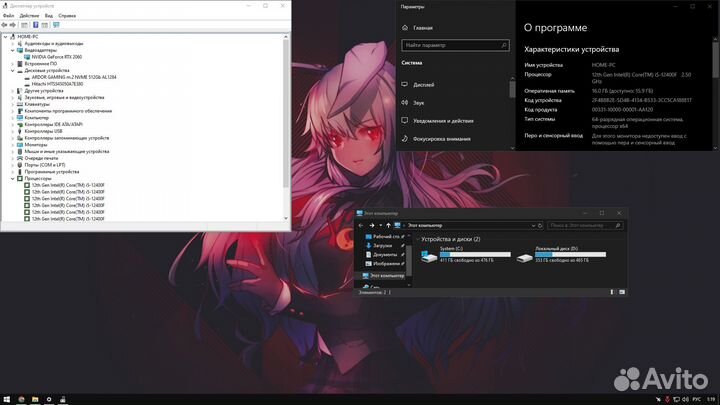This screenshot has height=405, width=720.
Task: Click the Refresh icon in Explorer address bar
Action: click(540, 225)
